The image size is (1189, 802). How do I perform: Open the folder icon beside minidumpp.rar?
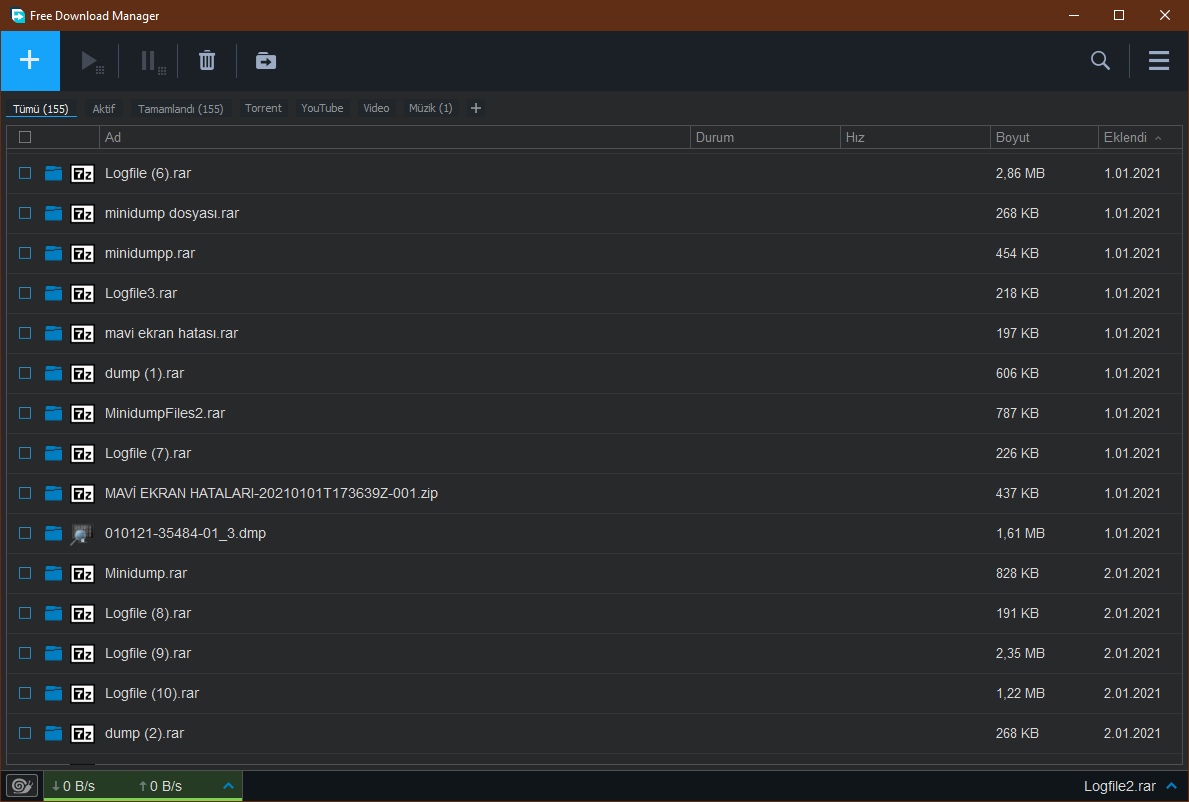[x=53, y=253]
